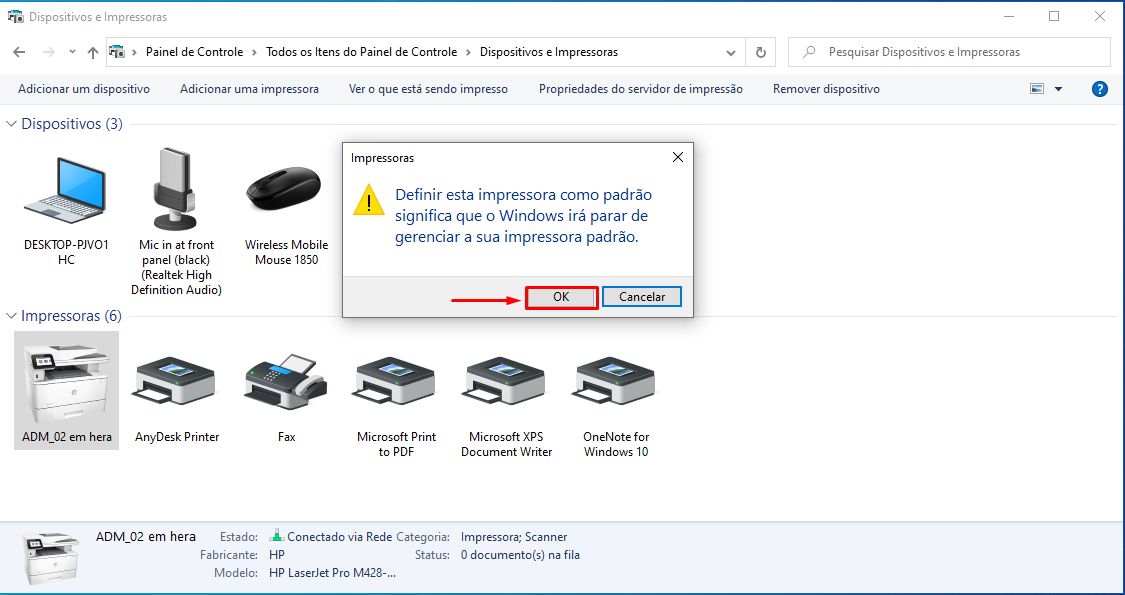Image resolution: width=1125 pixels, height=595 pixels.
Task: Click Propriedades do servidor de impressão
Action: pos(640,89)
